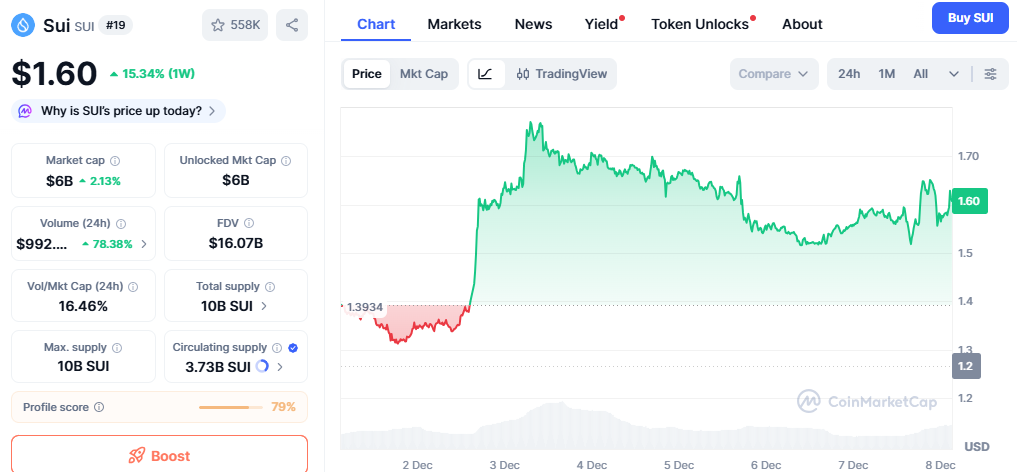Image resolution: width=1017 pixels, height=472 pixels.
Task: Select the 1M time range
Action: click(x=887, y=74)
